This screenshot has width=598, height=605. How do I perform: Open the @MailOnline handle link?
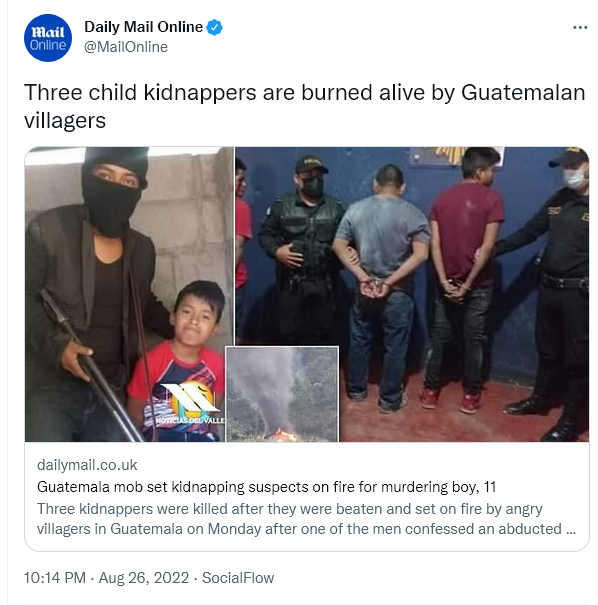126,47
